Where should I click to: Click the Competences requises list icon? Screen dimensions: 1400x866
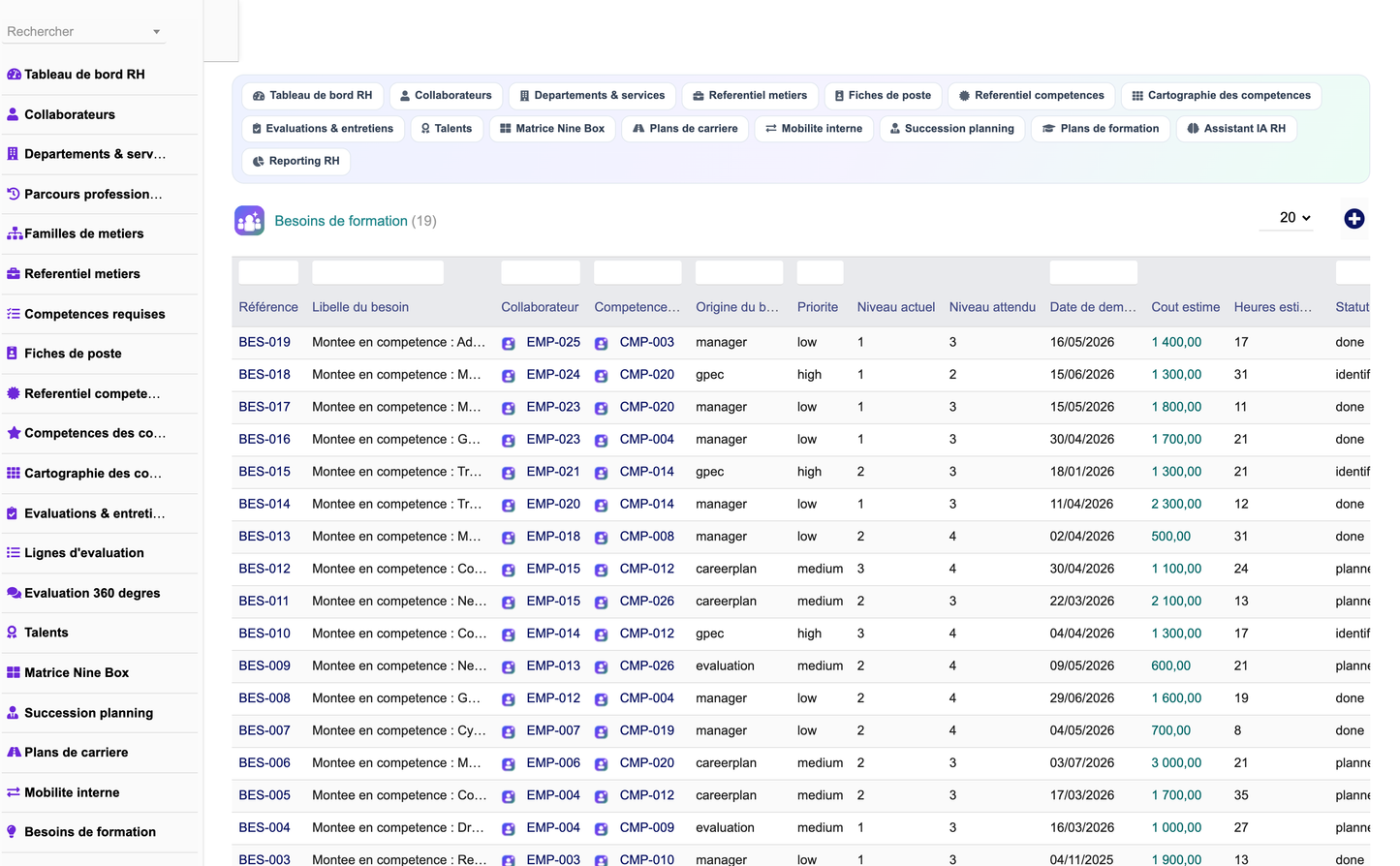click(14, 314)
